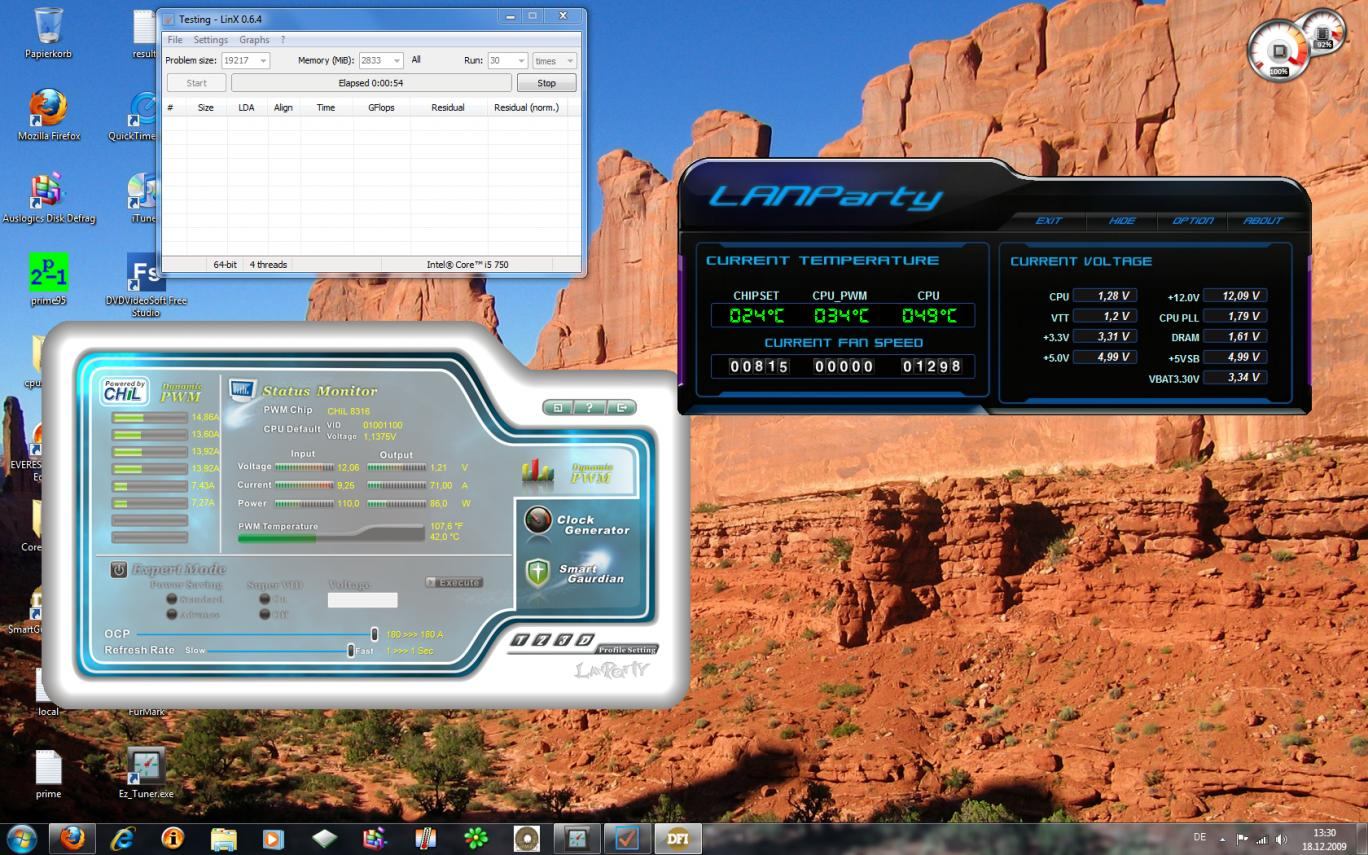Open the DVDVideoSoft Free Studio shortcut
The height and width of the screenshot is (855, 1368).
(146, 285)
